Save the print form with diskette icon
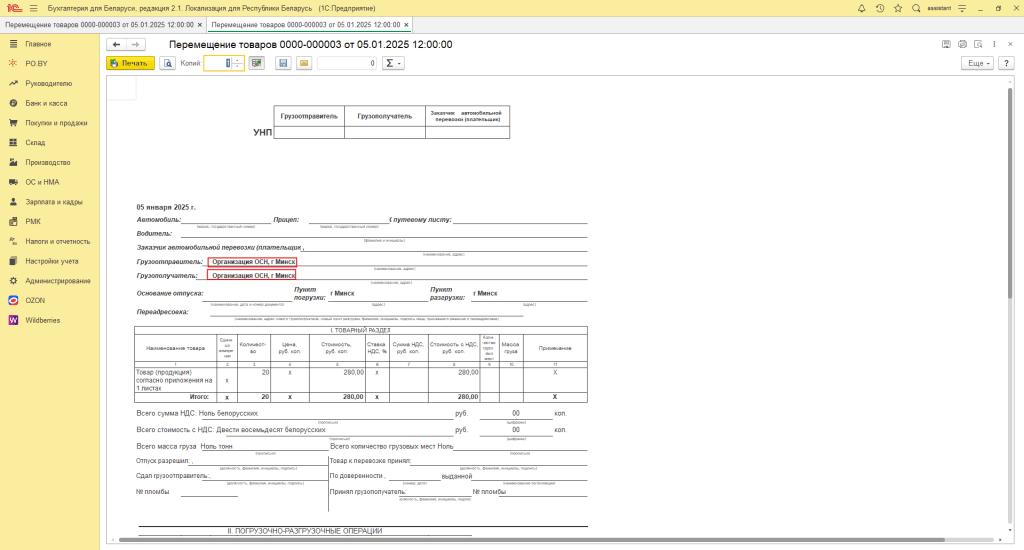 click(x=283, y=63)
